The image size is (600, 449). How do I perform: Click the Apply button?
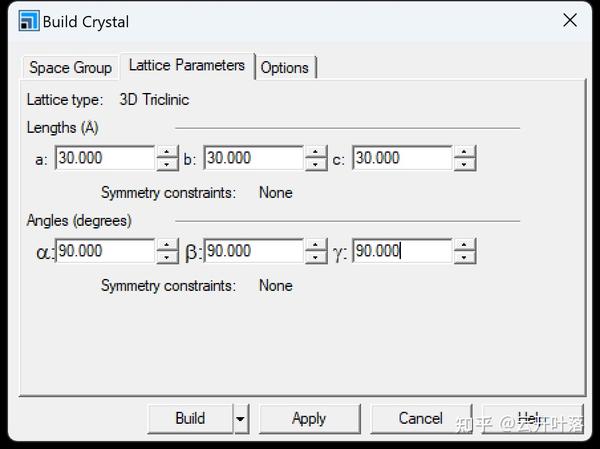pyautogui.click(x=309, y=419)
